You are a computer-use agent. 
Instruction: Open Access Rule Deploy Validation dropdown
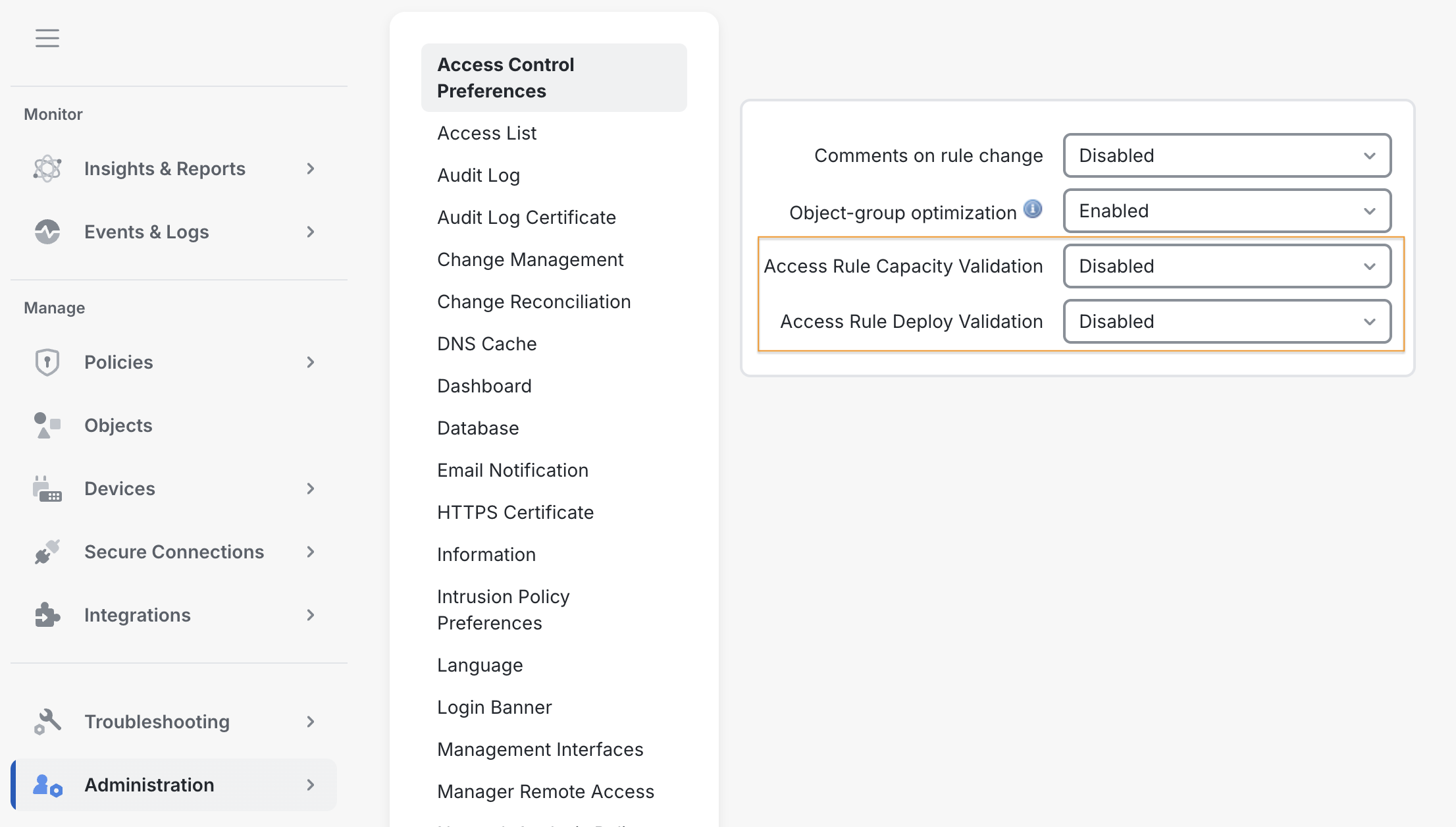click(x=1227, y=321)
